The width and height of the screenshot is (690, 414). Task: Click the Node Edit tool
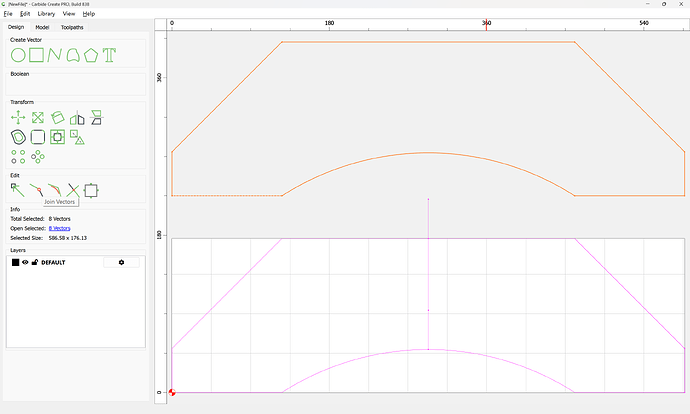pos(17,189)
